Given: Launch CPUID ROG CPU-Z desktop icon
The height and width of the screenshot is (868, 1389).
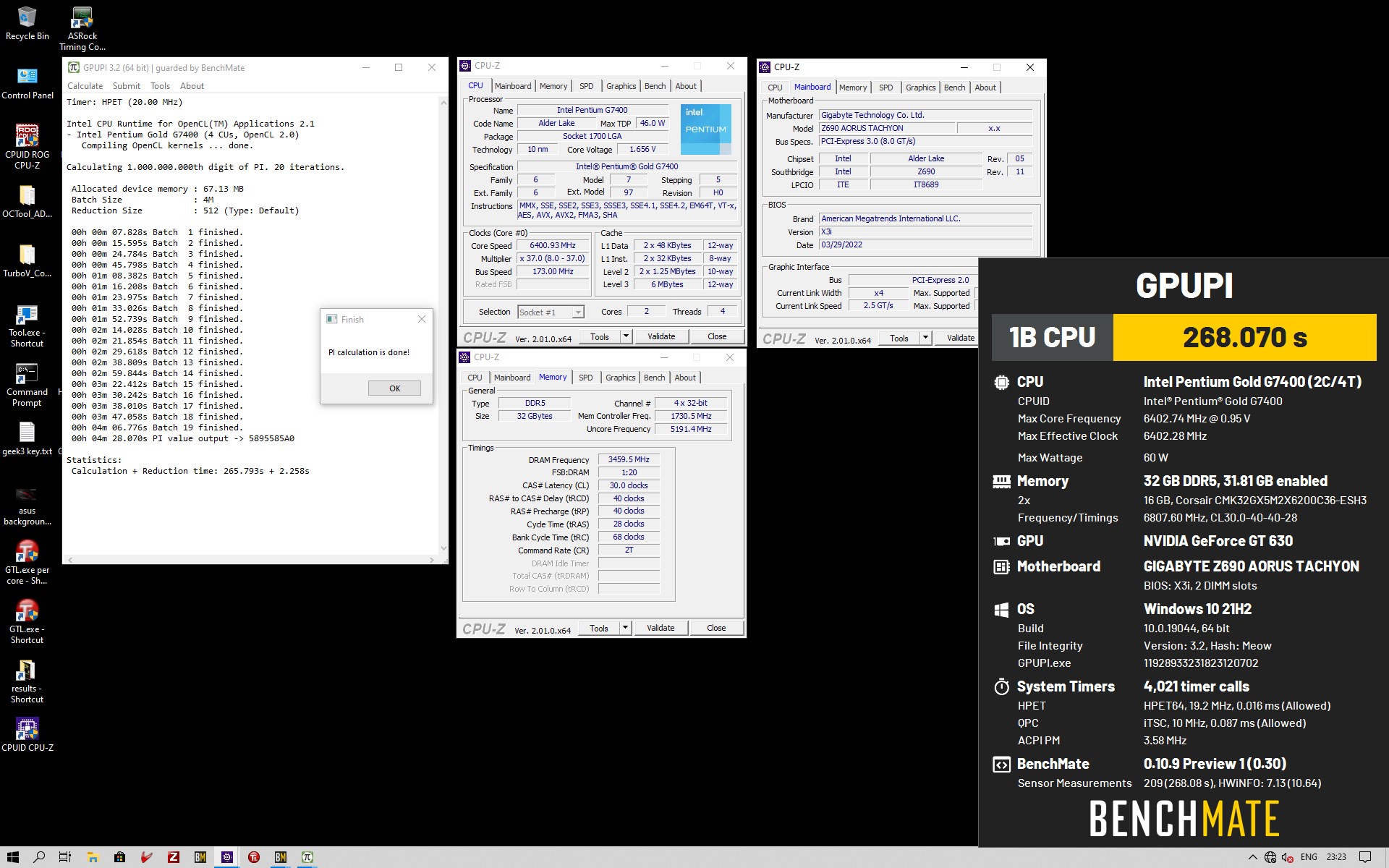Looking at the screenshot, I should 27,147.
